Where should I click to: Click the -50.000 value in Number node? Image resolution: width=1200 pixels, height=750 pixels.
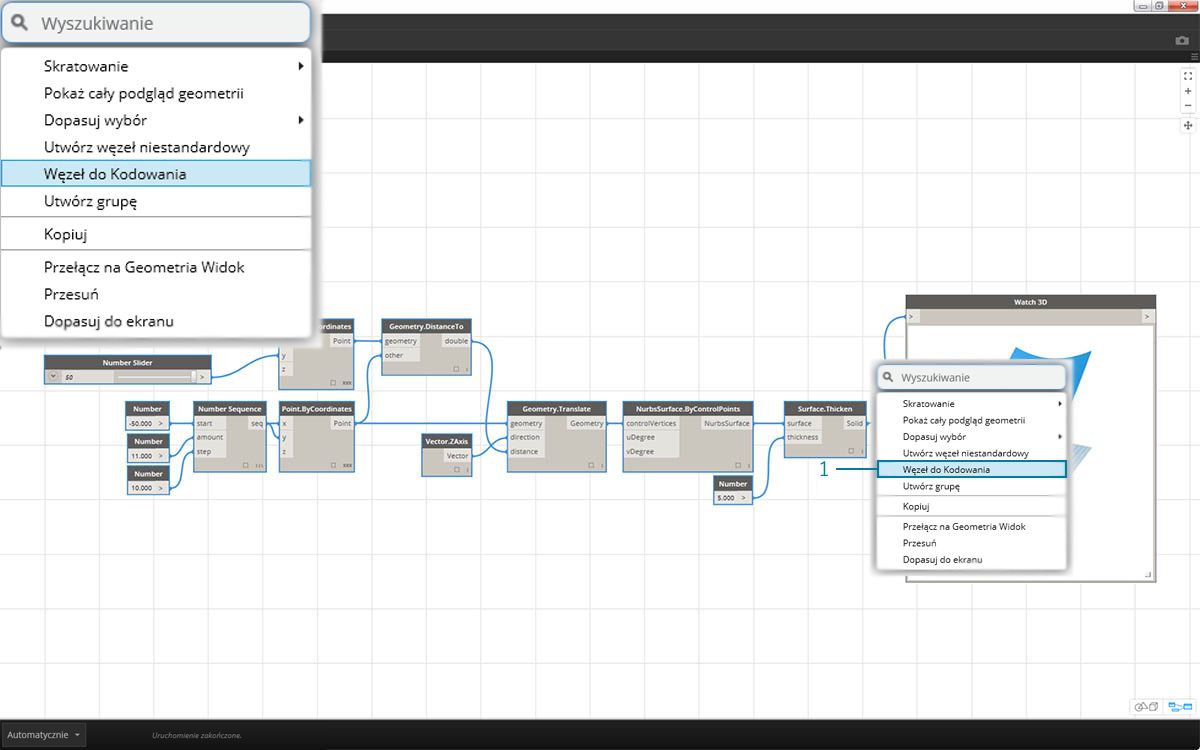[x=140, y=423]
